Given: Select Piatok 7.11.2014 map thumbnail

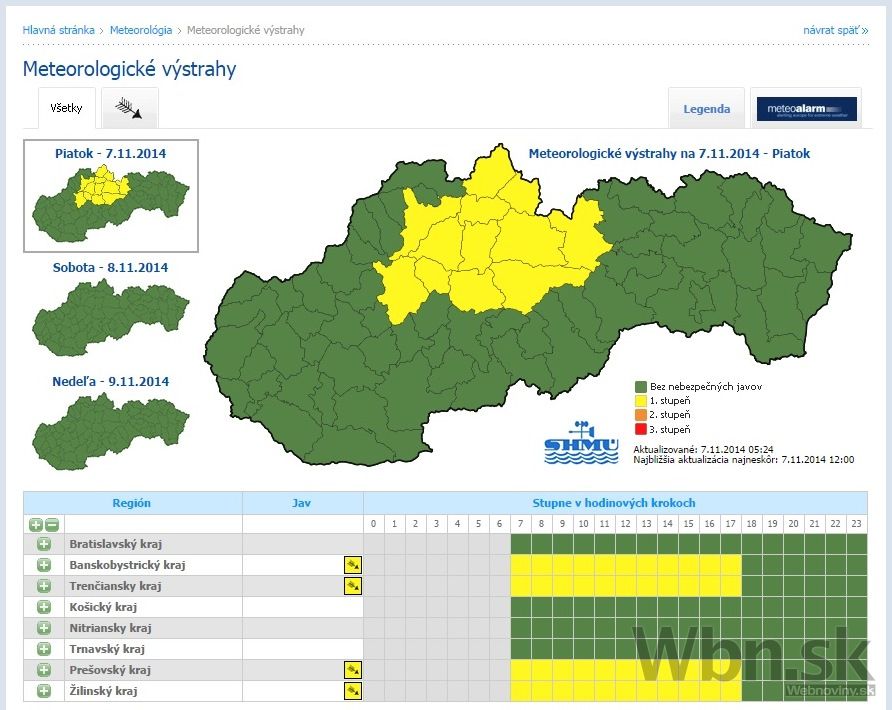Looking at the screenshot, I should tap(110, 203).
